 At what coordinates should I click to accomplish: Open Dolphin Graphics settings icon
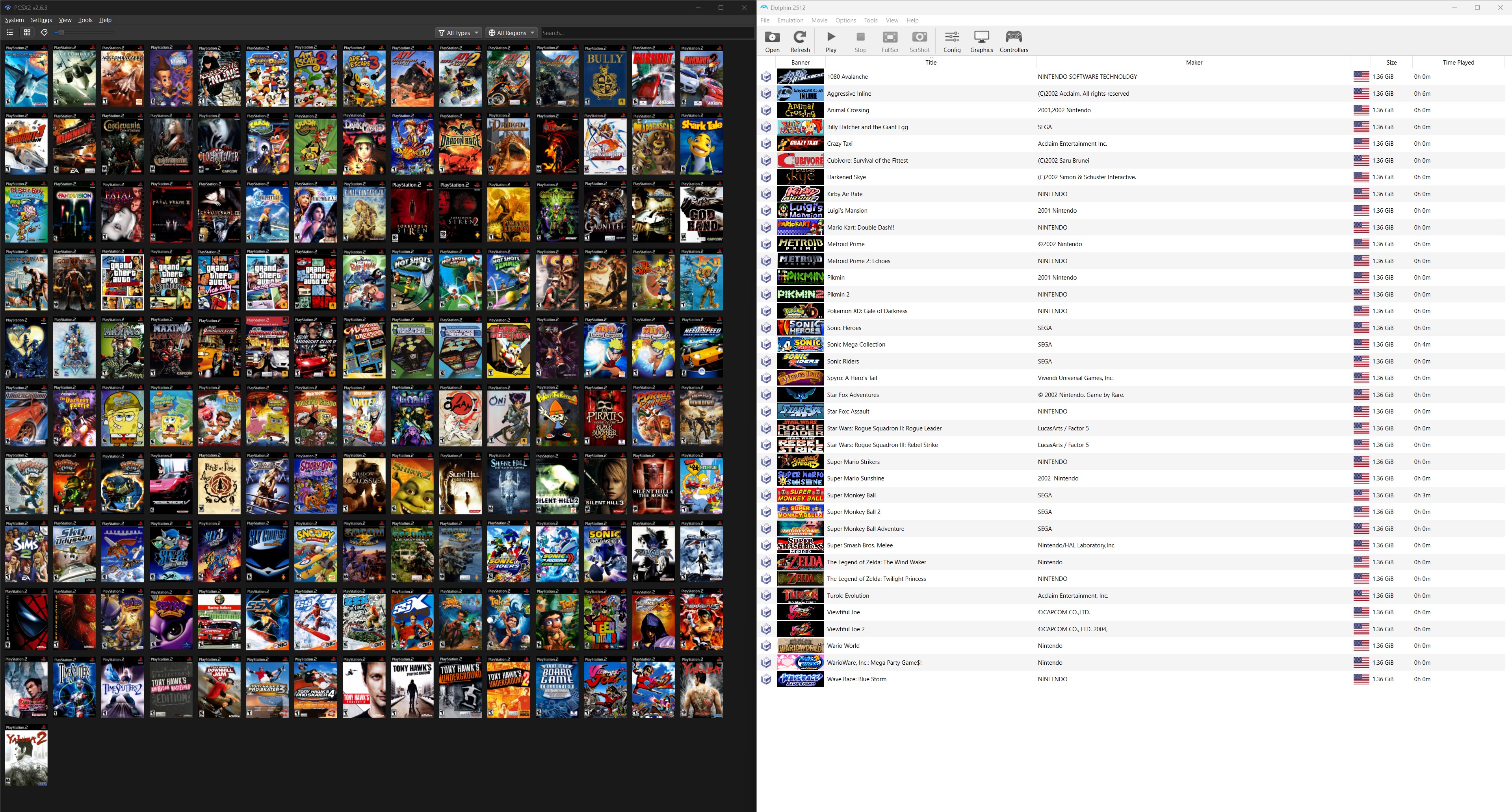(981, 42)
